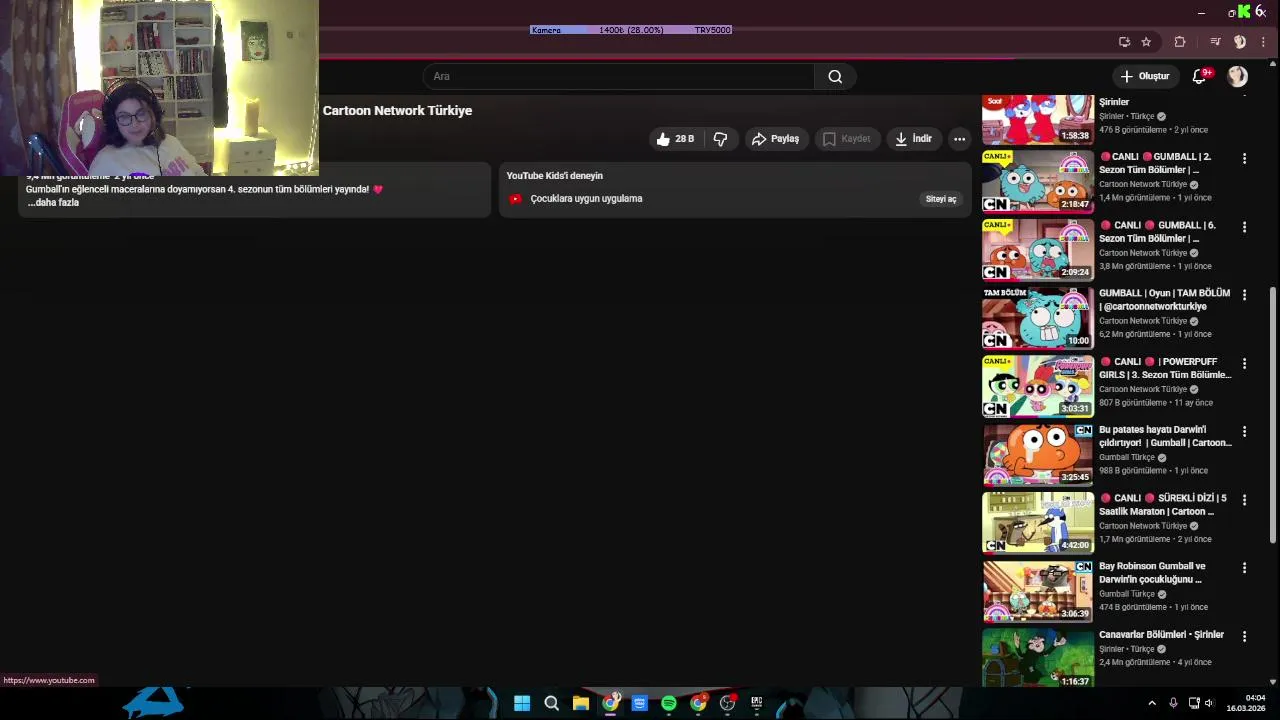Open options for Bu patates hayatı video
This screenshot has height=720, width=1280.
click(1244, 432)
